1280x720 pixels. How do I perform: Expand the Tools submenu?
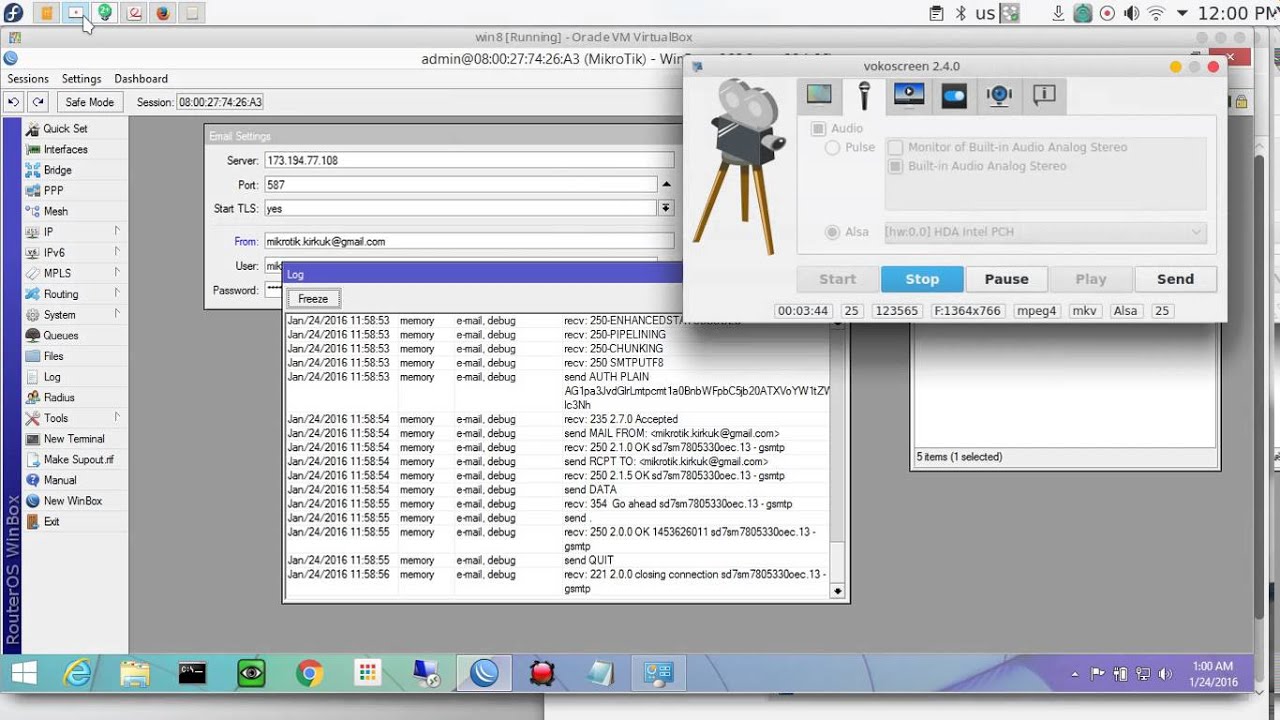click(x=116, y=417)
